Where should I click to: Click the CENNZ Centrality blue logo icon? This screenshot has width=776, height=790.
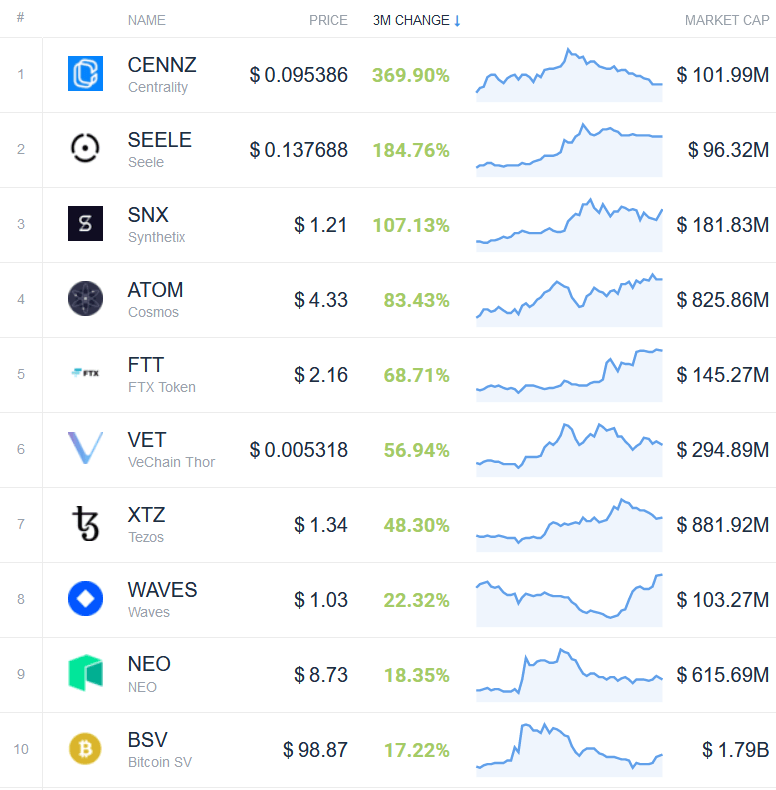pyautogui.click(x=85, y=74)
